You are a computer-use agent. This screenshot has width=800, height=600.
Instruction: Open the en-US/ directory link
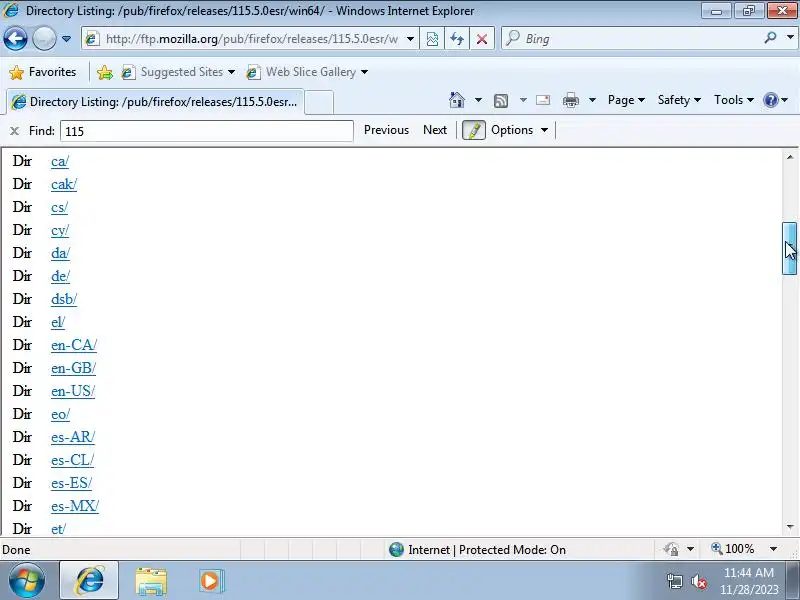[72, 391]
